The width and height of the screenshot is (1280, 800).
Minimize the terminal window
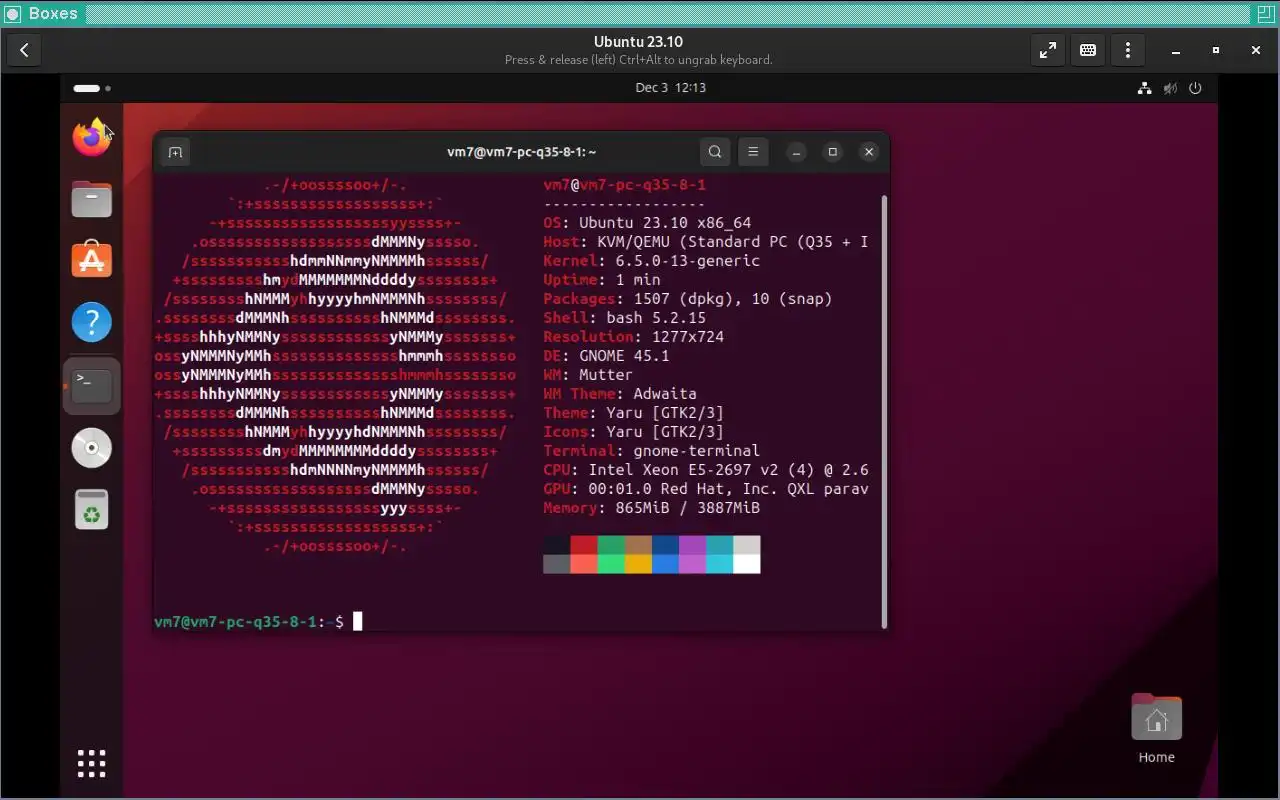(x=796, y=152)
